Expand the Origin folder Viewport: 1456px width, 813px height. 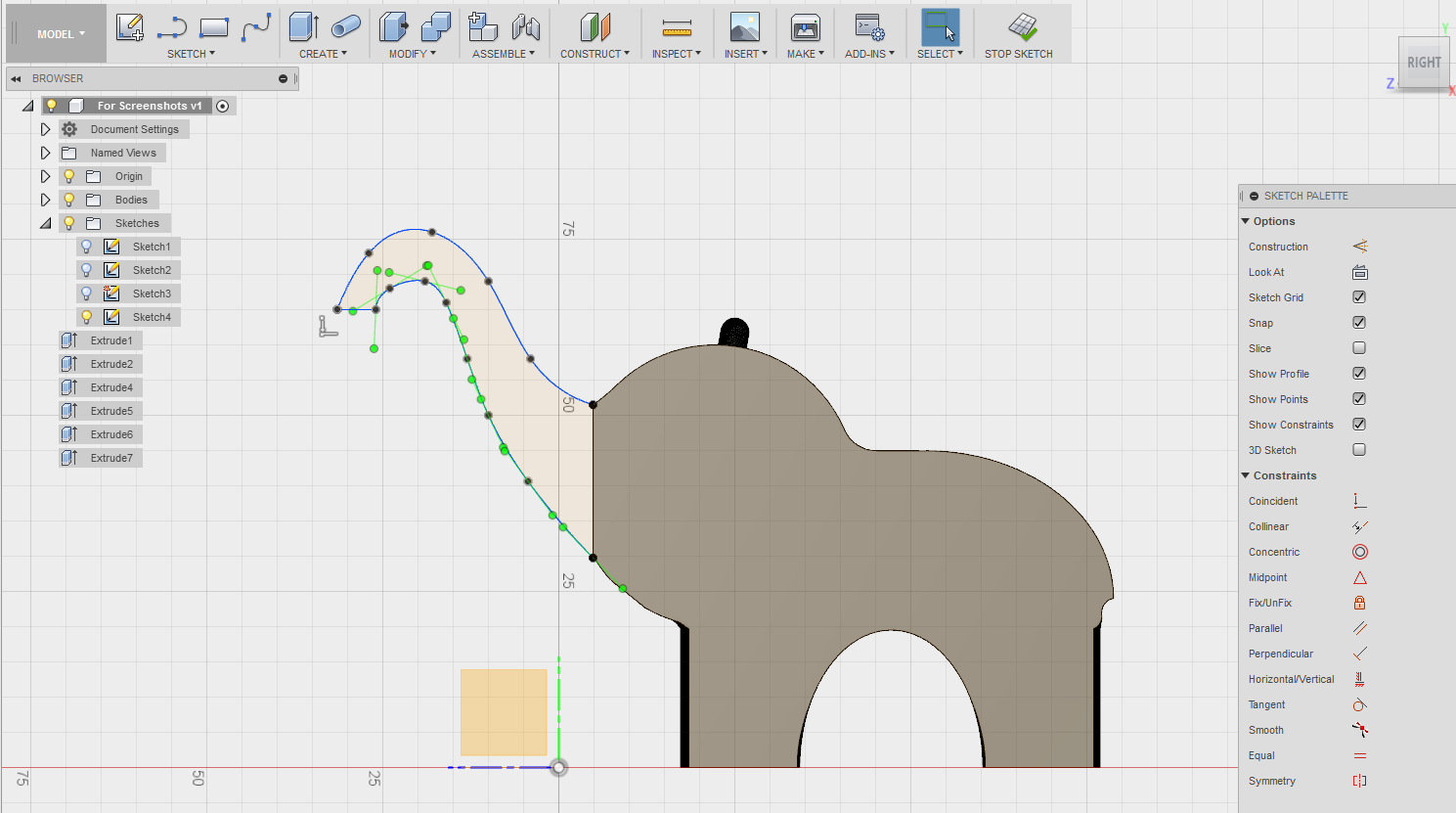point(45,176)
